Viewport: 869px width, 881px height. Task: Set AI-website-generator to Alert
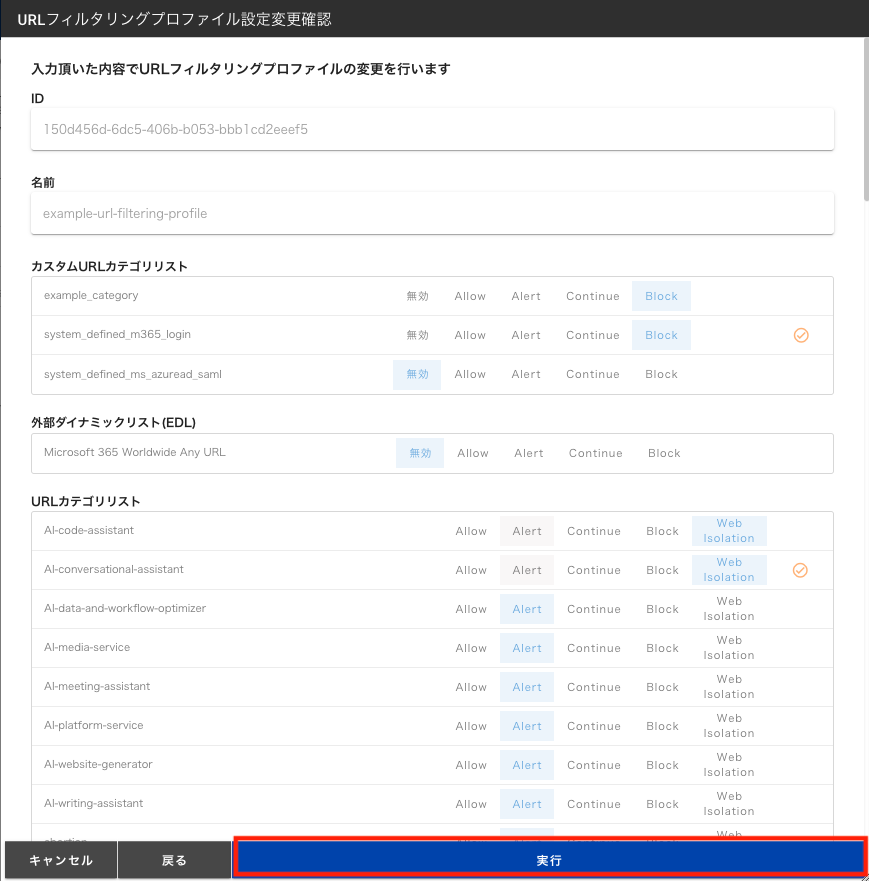coord(527,765)
